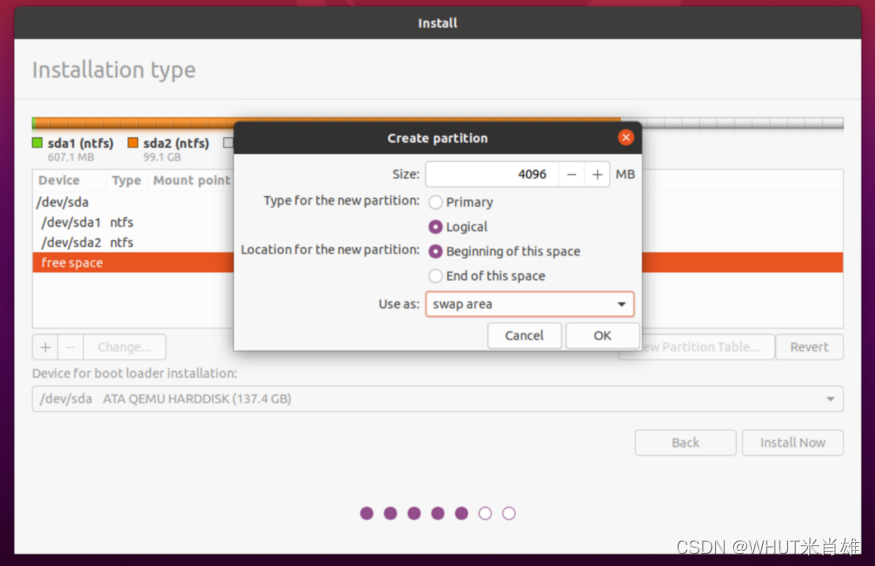Click the orange sda2 (ntfs) legend swatch
875x566 pixels.
pyautogui.click(x=133, y=143)
